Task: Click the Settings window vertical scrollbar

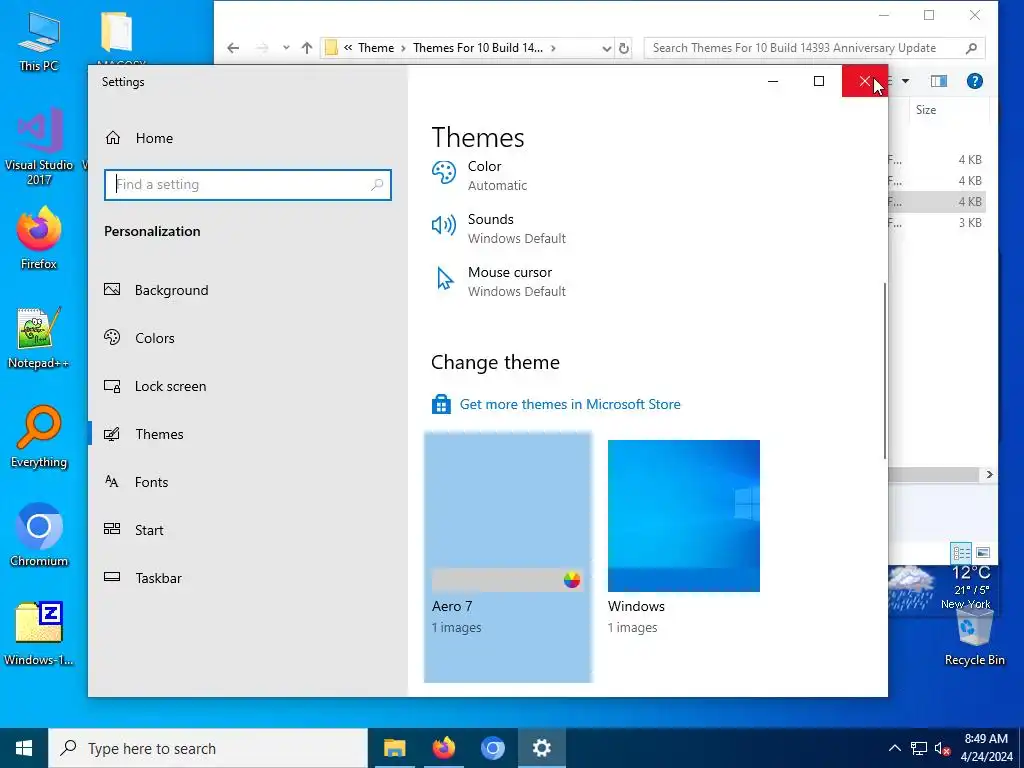Action: (885, 370)
